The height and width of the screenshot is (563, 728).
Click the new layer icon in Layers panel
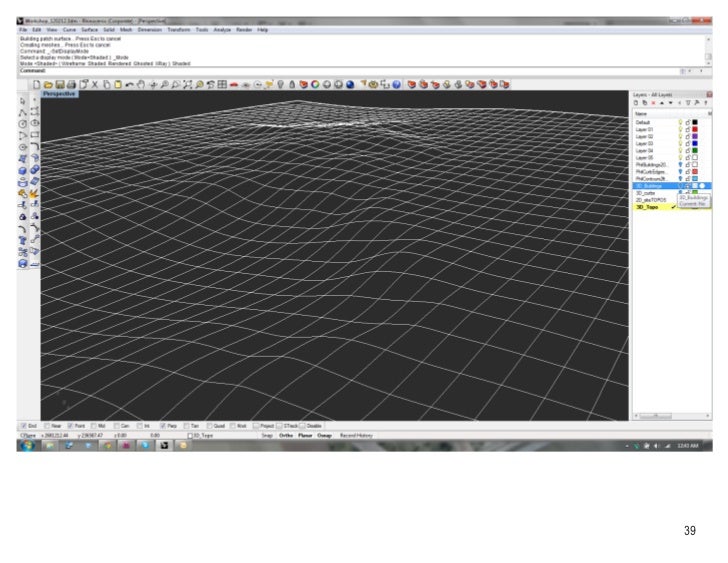click(x=637, y=103)
